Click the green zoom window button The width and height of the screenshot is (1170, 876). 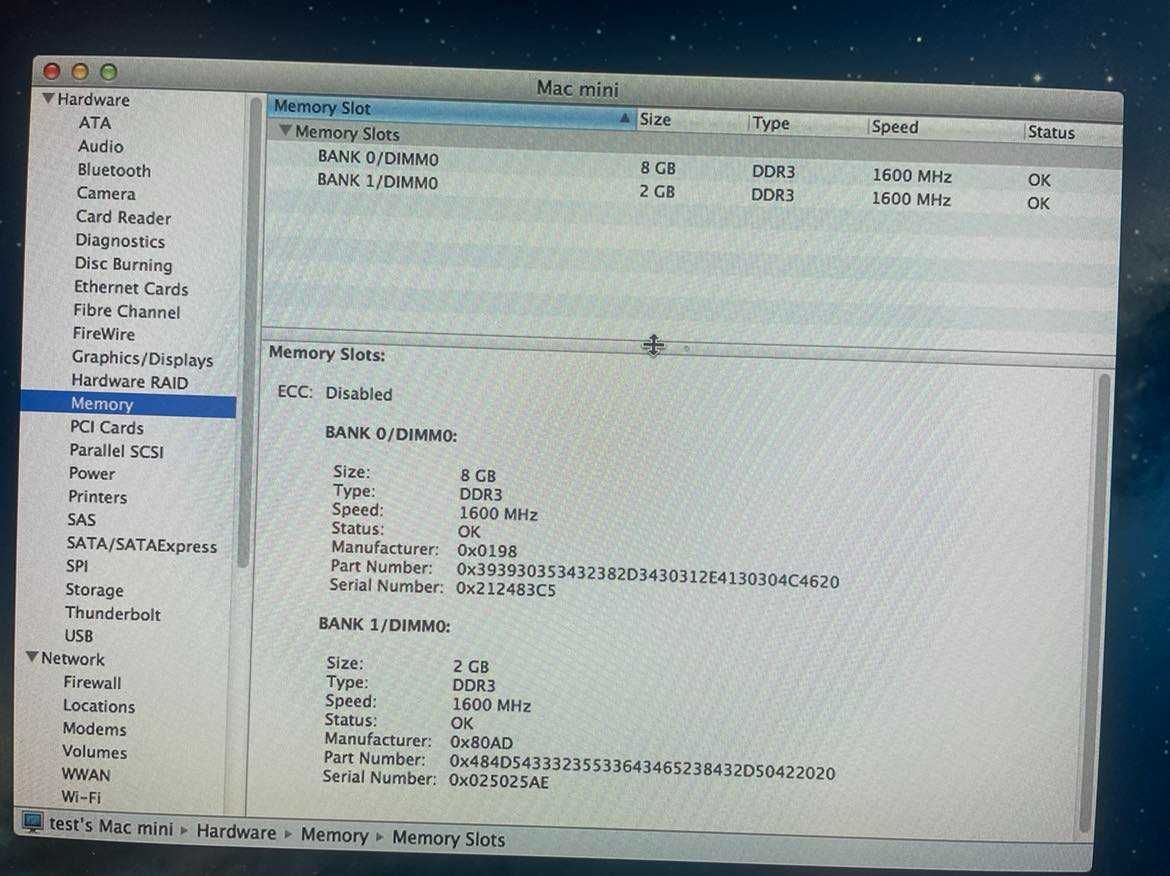108,72
